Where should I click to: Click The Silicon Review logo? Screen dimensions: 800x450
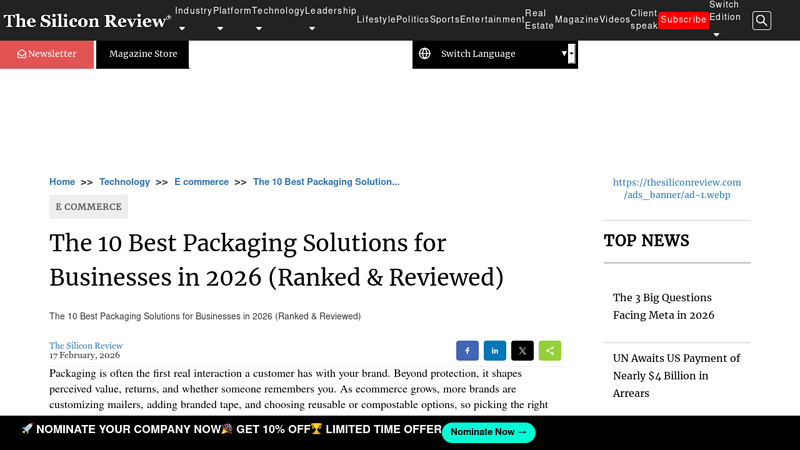pos(87,20)
